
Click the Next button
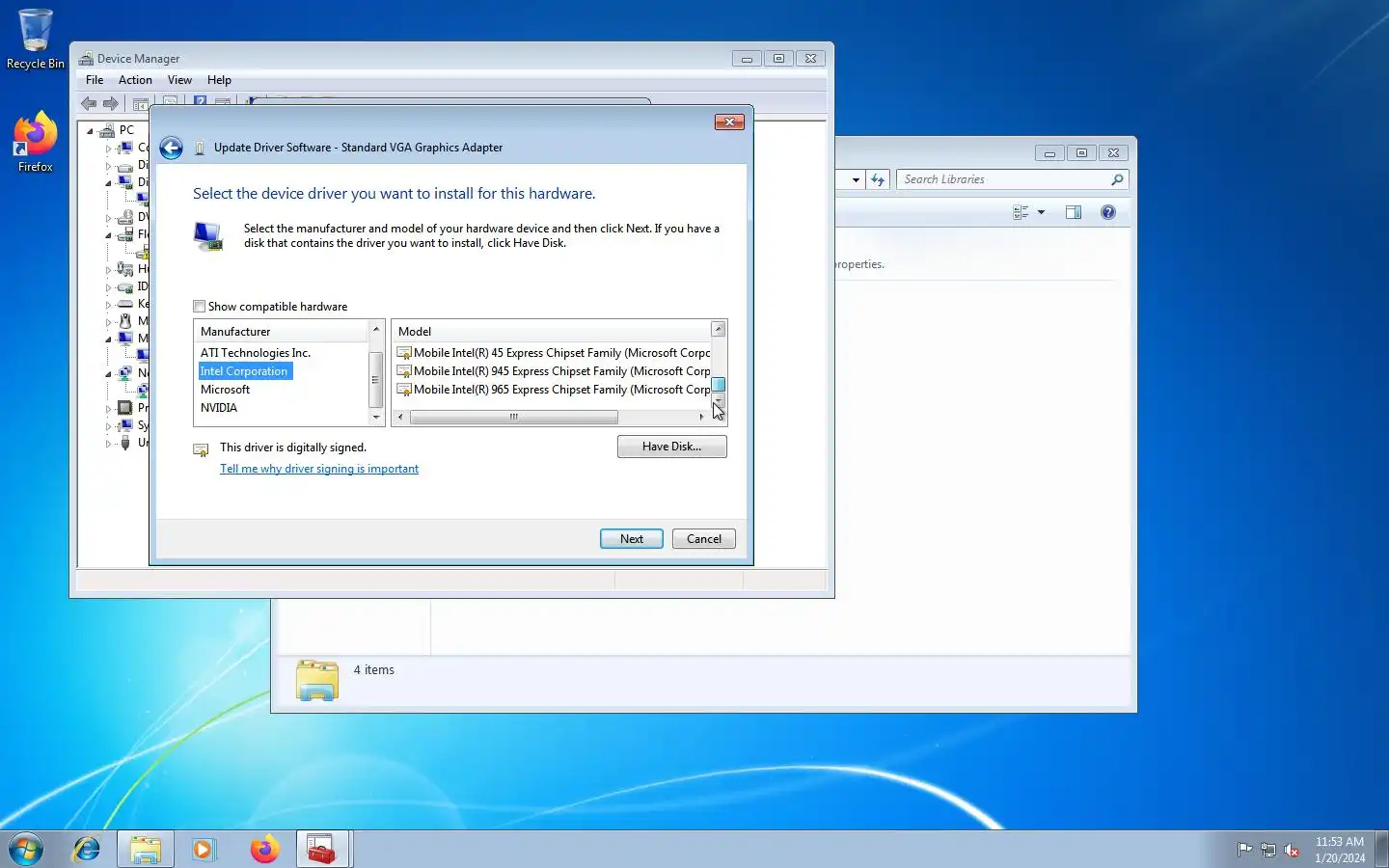(632, 539)
